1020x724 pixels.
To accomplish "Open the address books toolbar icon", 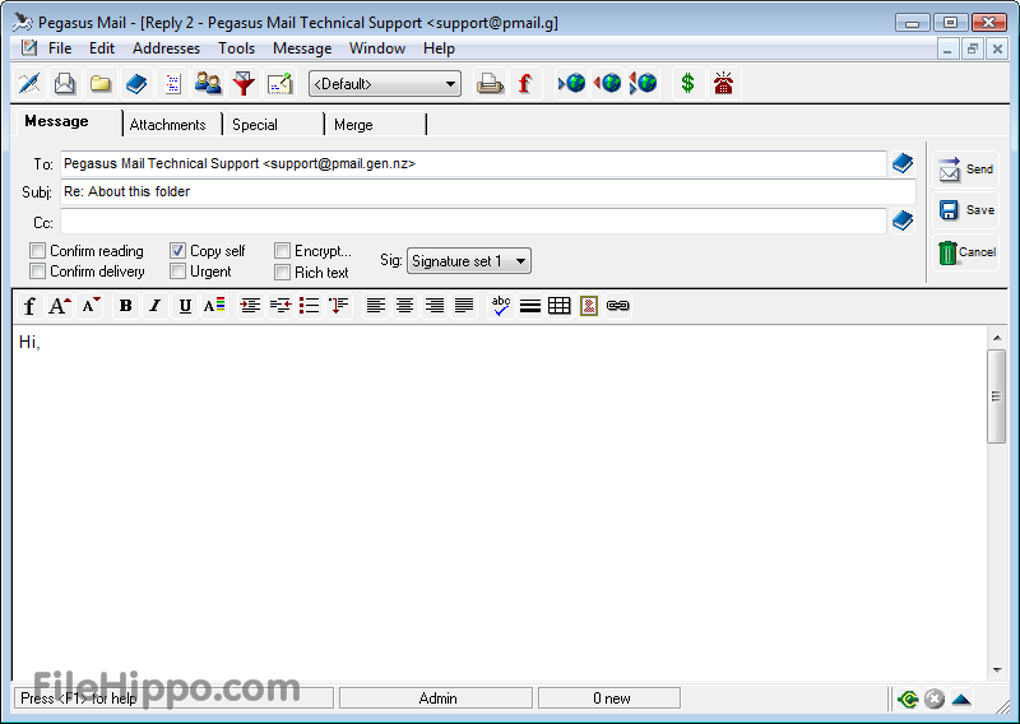I will tap(136, 84).
